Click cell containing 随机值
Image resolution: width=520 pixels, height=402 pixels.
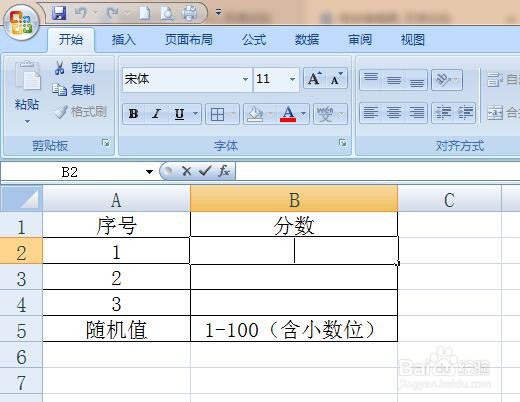(x=117, y=329)
